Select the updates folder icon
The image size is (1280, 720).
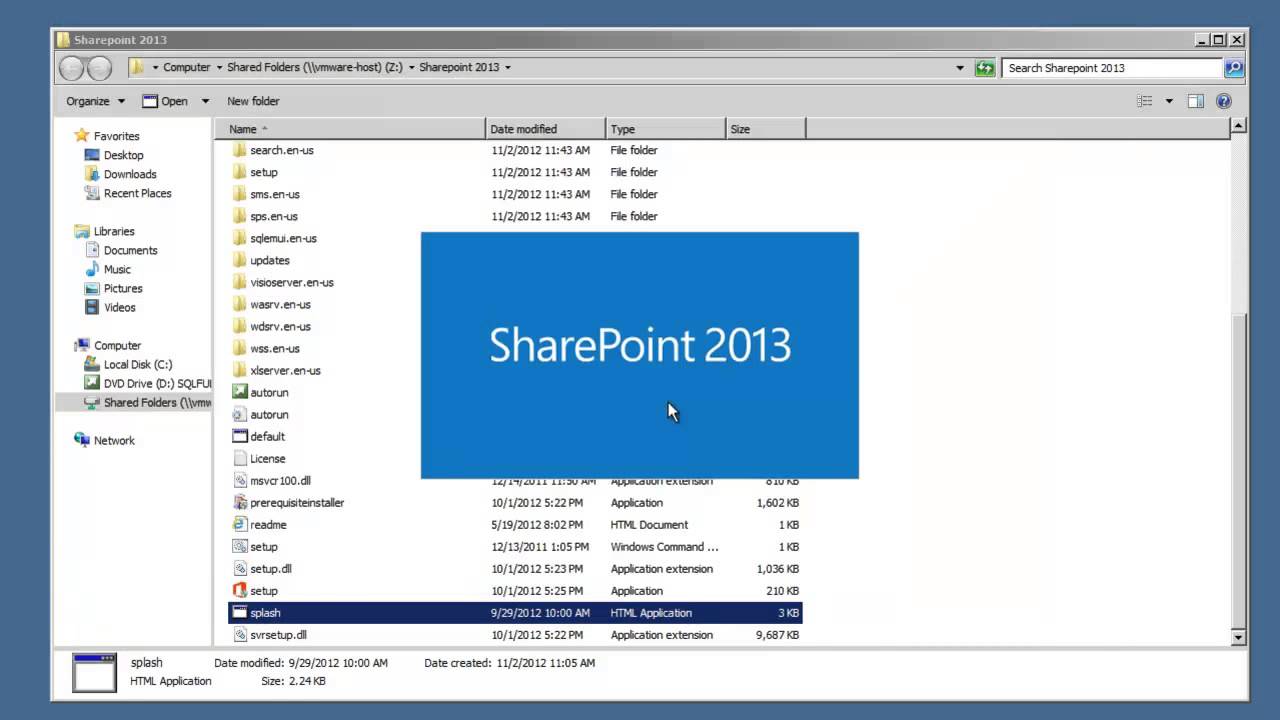(239, 260)
